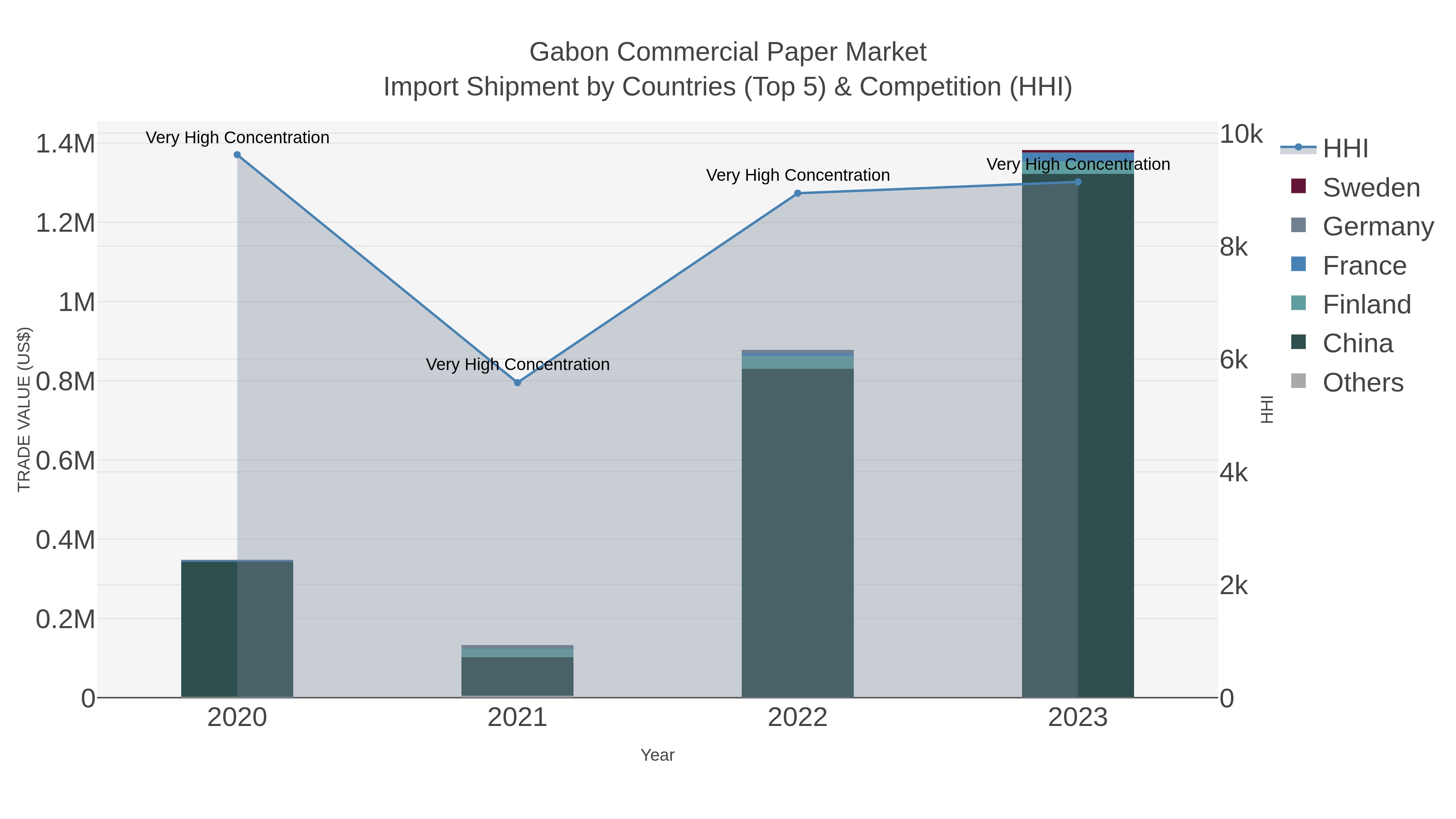Toggle the Finland legend entry
This screenshot has height=819, width=1456.
[x=1351, y=304]
